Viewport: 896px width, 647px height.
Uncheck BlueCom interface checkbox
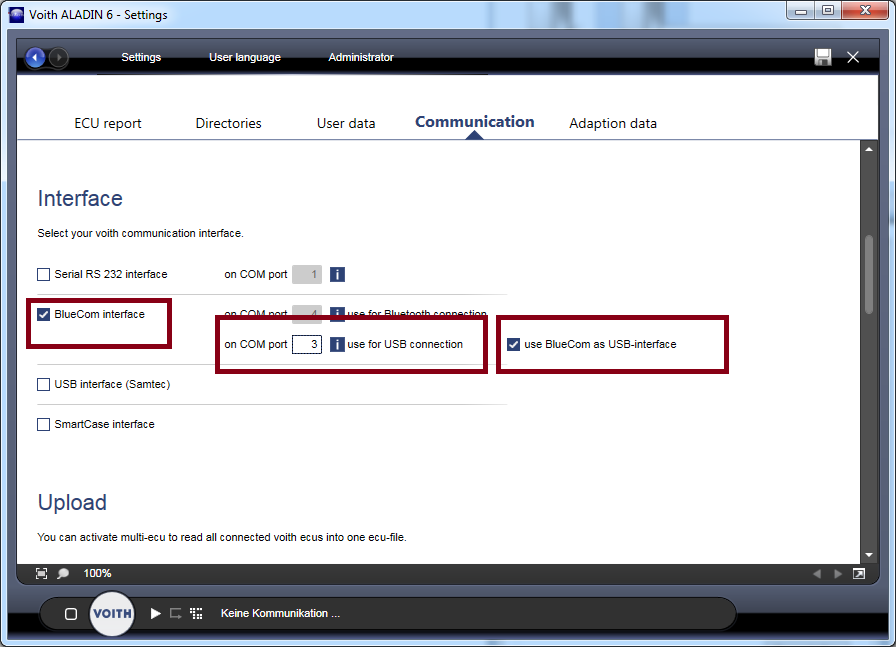pyautogui.click(x=43, y=314)
